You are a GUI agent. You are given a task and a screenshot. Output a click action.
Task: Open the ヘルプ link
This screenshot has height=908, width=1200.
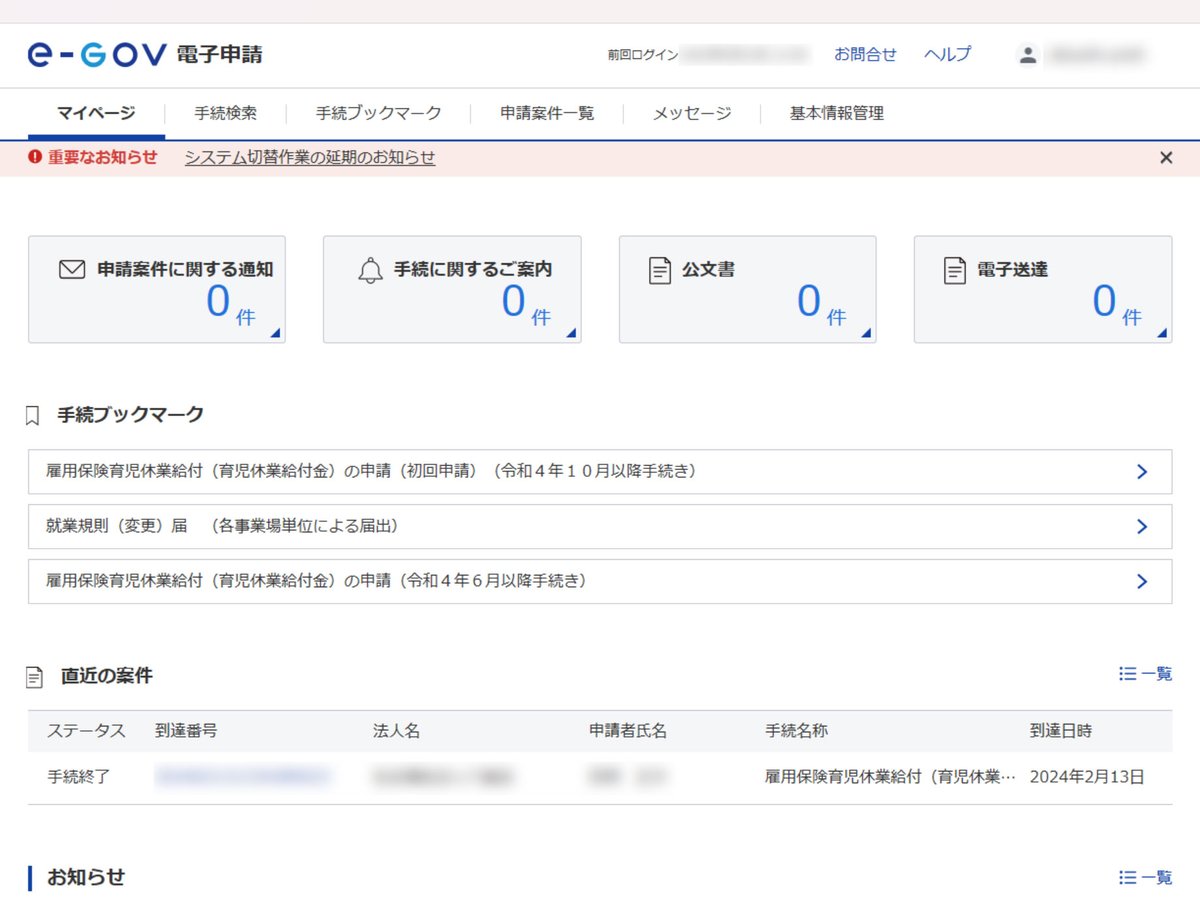click(x=947, y=55)
